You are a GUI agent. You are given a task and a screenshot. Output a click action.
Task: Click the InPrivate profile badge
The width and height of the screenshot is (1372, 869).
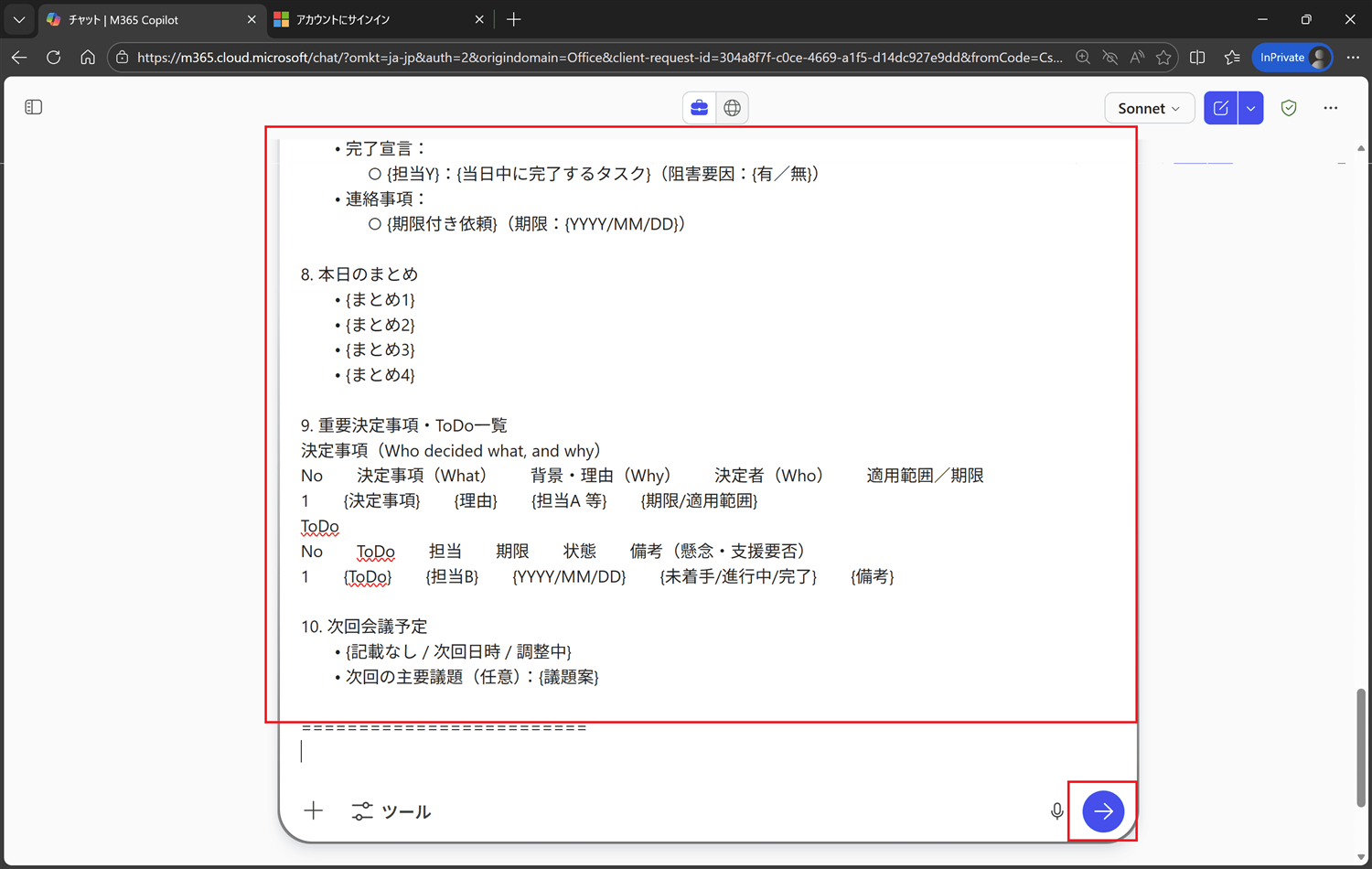1292,57
